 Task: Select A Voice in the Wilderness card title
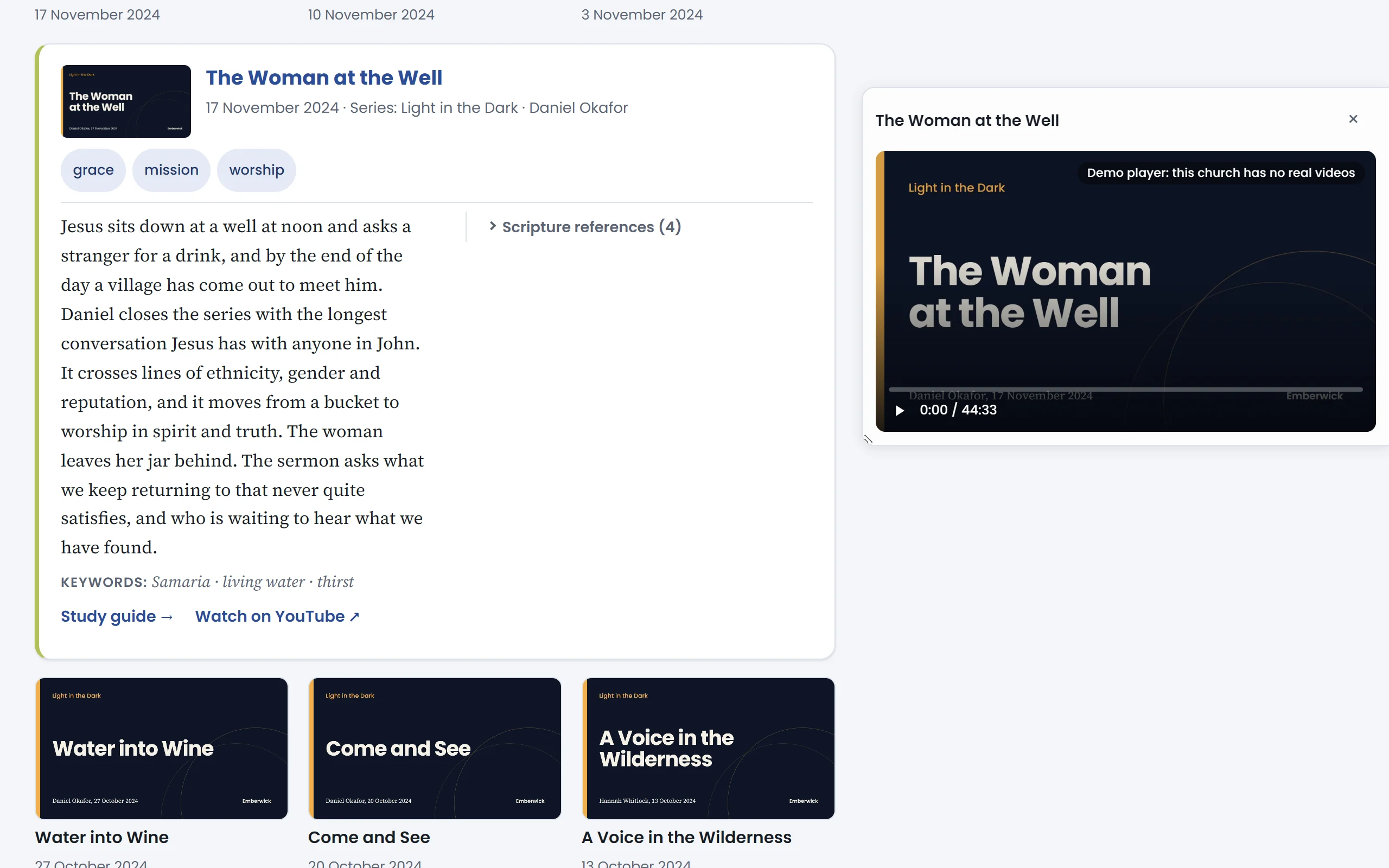(686, 837)
